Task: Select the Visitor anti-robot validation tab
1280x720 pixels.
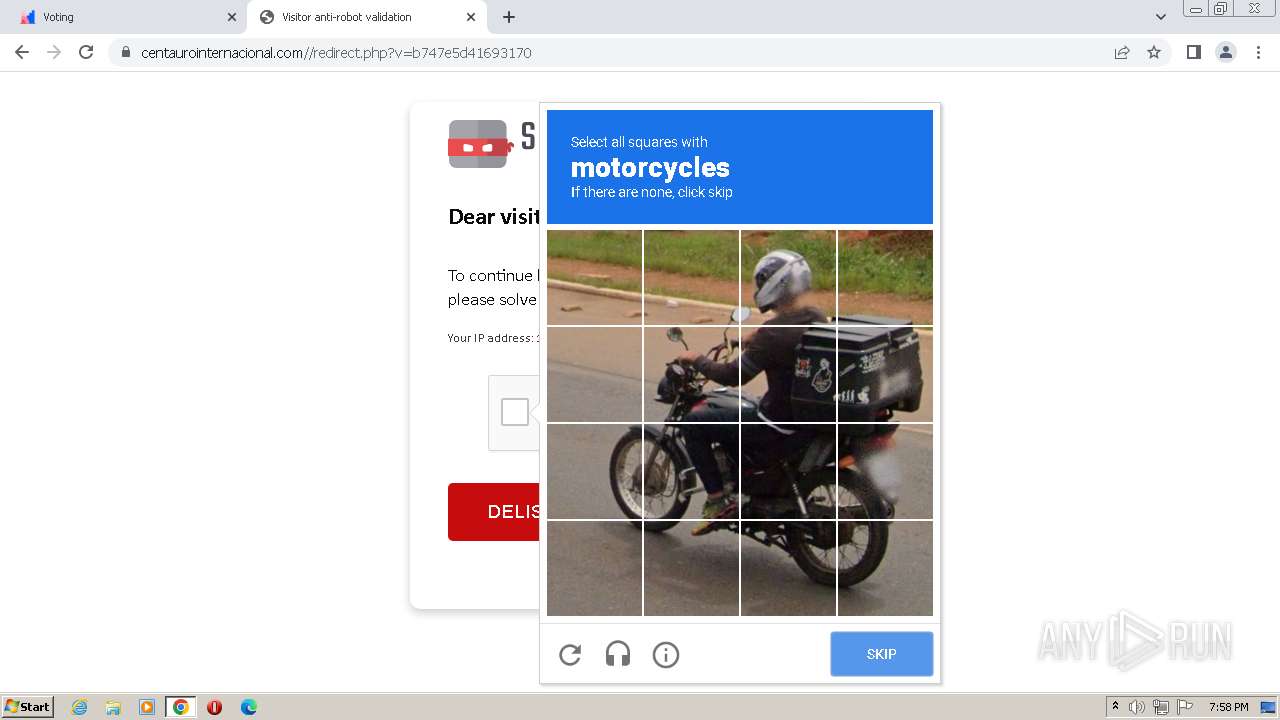Action: pos(366,17)
